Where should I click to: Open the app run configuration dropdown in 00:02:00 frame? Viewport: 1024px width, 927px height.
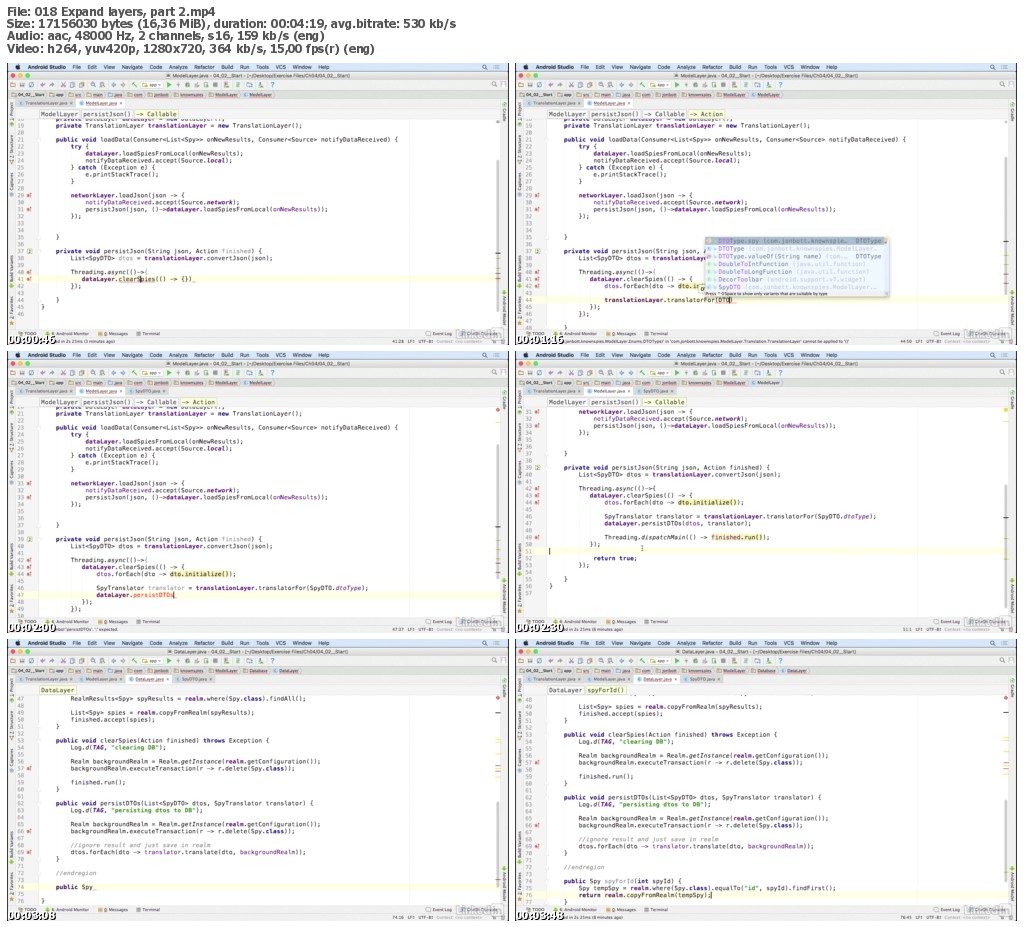pos(152,373)
